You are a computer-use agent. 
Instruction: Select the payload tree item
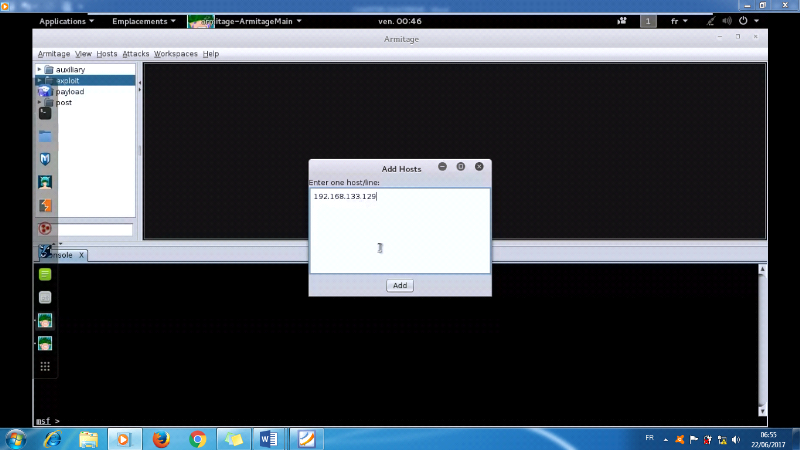pyautogui.click(x=70, y=92)
